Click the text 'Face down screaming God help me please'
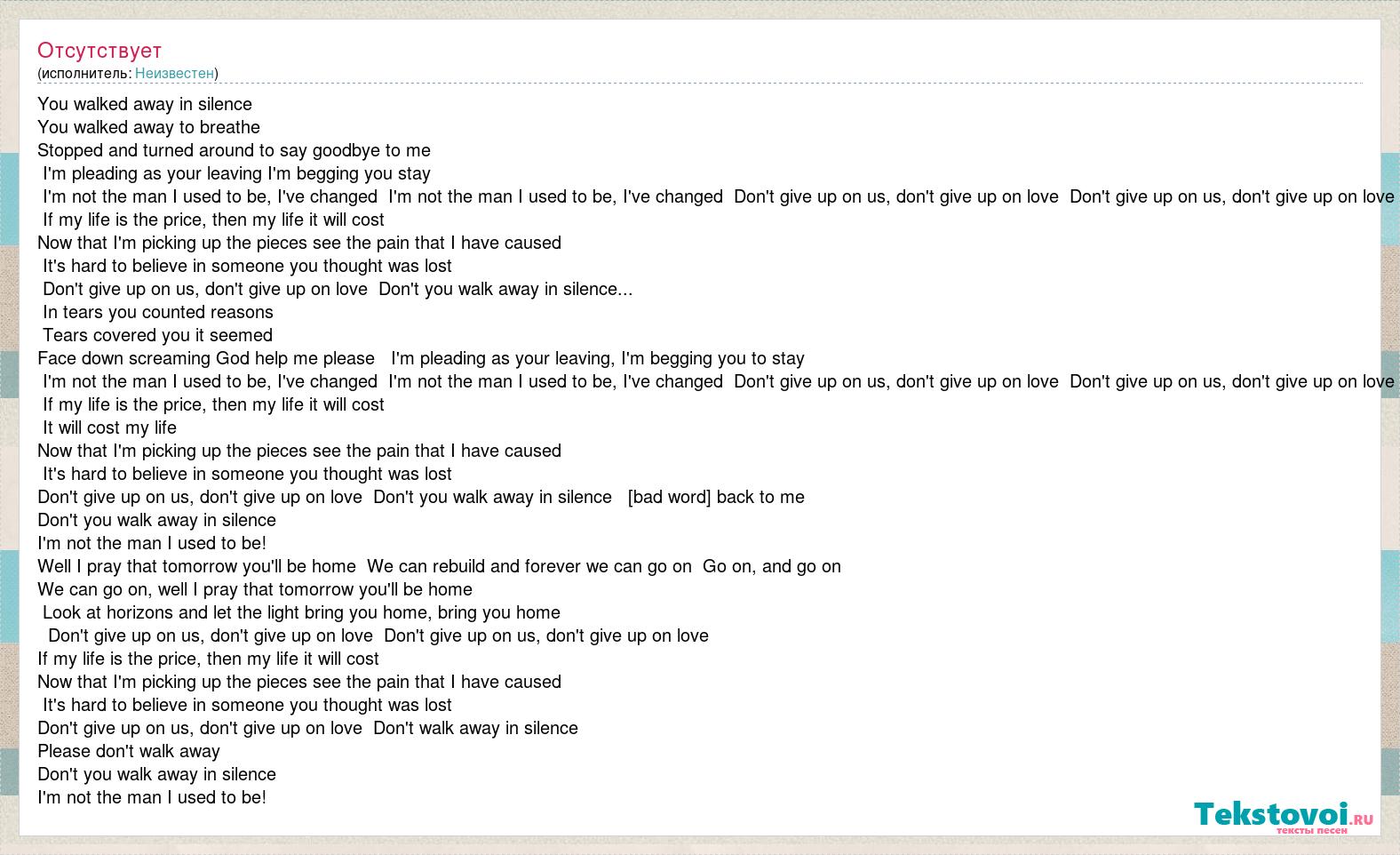The width and height of the screenshot is (1400, 855). pyautogui.click(x=206, y=358)
